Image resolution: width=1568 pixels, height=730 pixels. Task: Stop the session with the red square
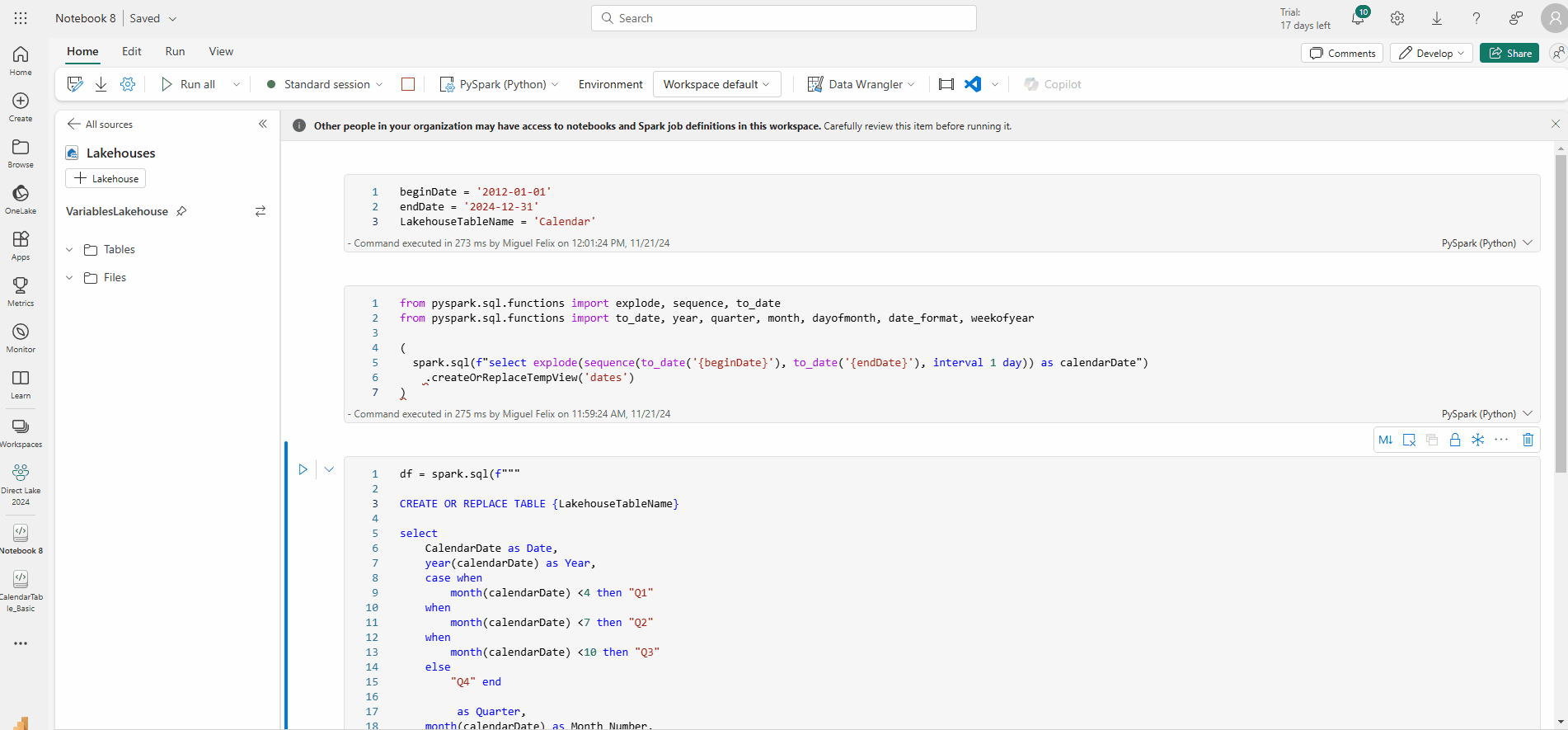click(x=408, y=84)
